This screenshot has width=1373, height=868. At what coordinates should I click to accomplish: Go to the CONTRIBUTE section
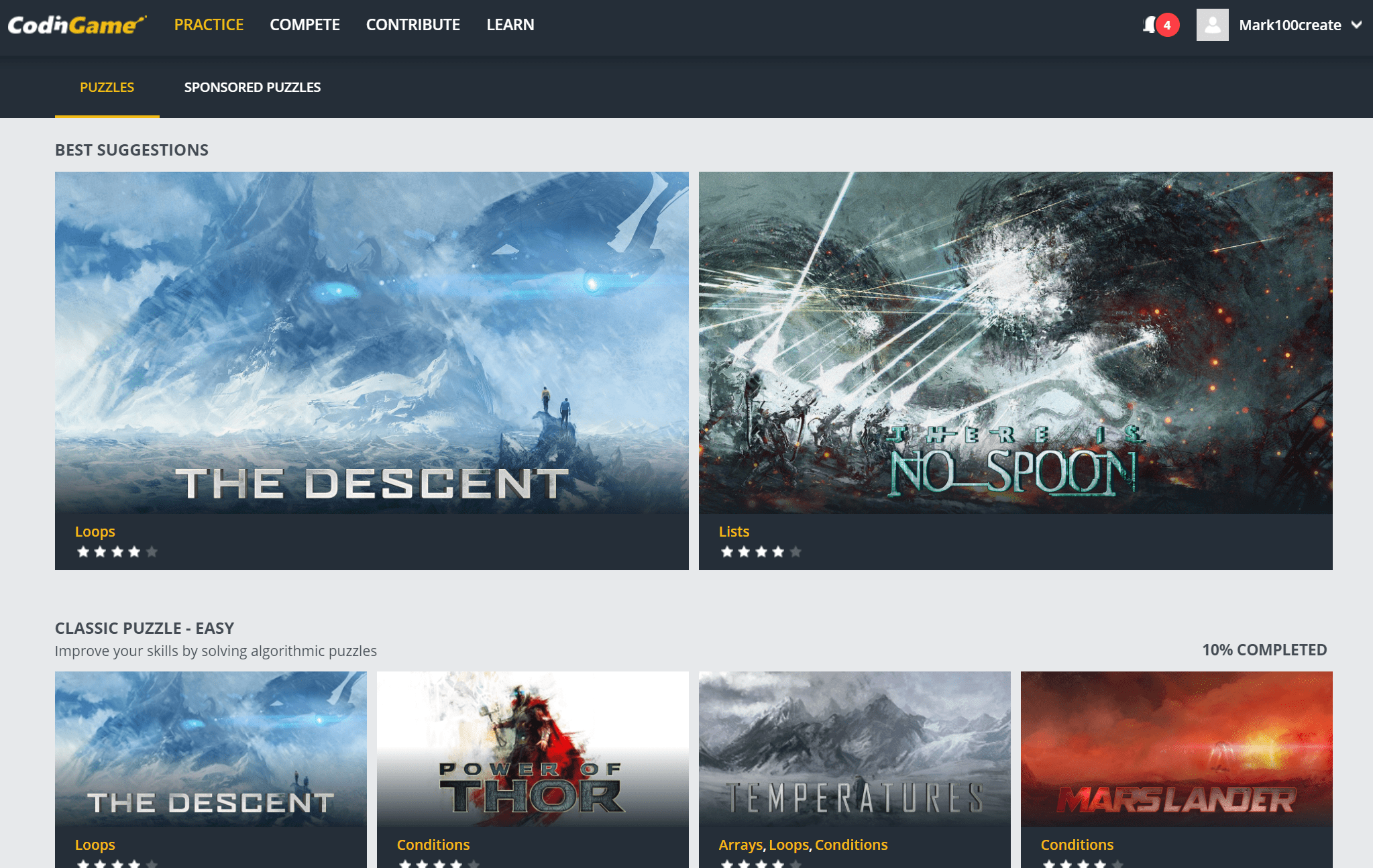click(x=413, y=25)
